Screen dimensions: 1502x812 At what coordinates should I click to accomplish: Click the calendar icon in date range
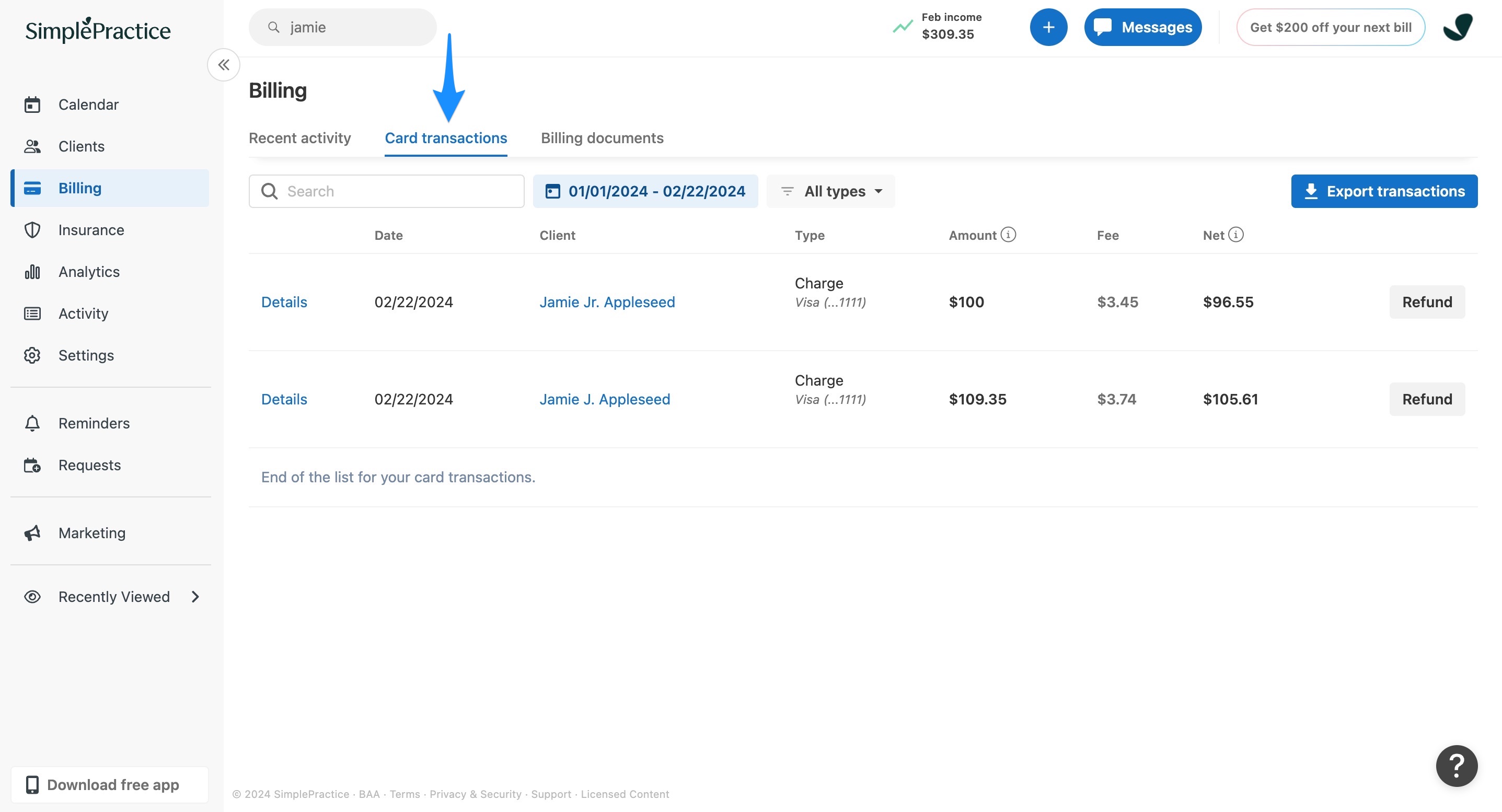pos(552,191)
